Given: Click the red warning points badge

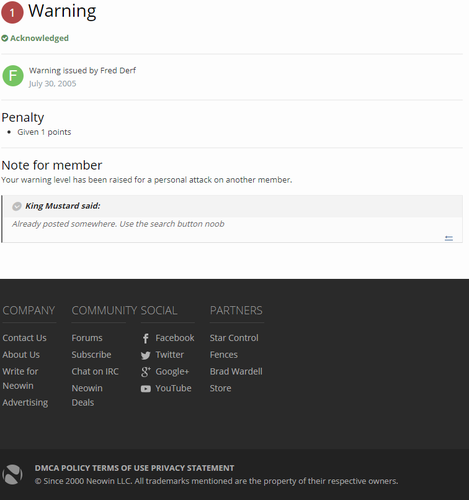Looking at the screenshot, I should [12, 13].
